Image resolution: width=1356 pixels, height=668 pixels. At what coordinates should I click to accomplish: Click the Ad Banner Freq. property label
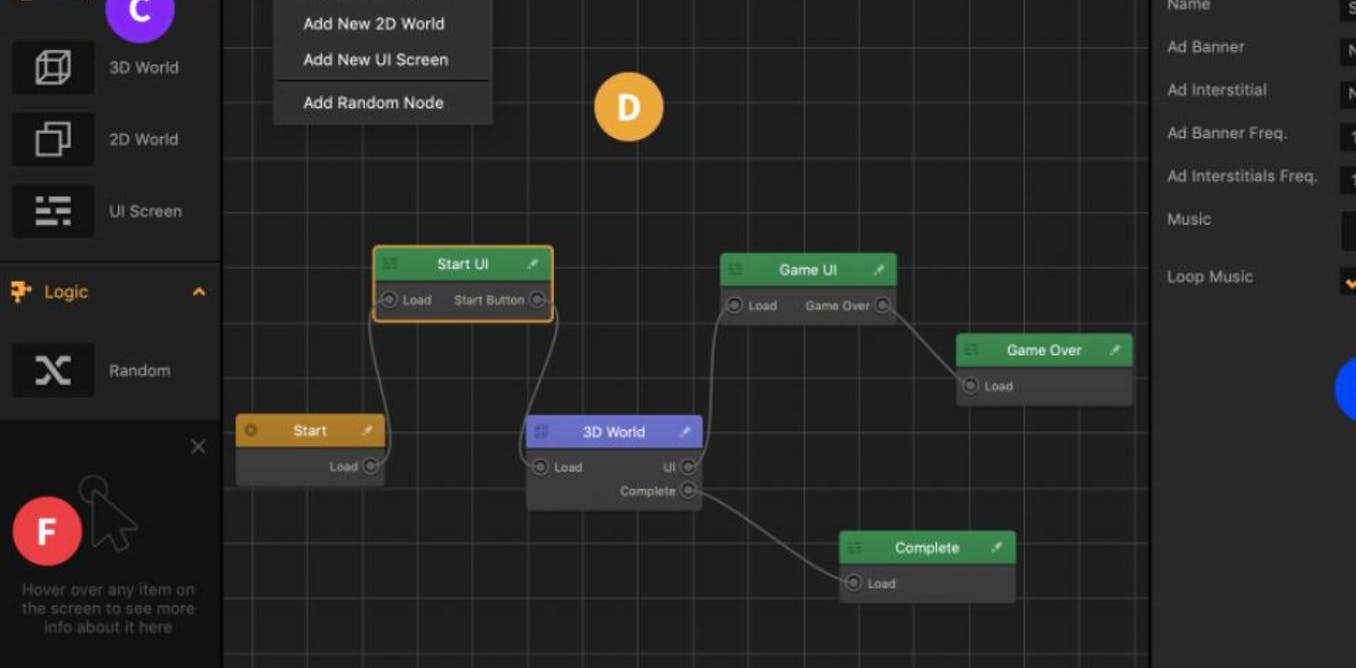point(1227,133)
